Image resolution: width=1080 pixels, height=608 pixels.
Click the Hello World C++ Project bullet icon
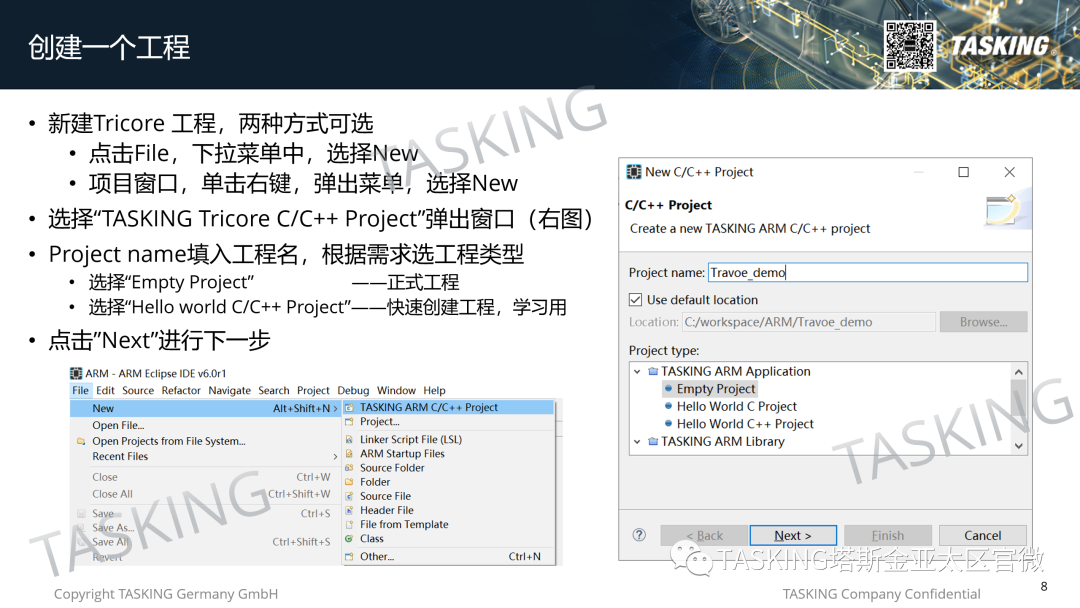[x=668, y=423]
